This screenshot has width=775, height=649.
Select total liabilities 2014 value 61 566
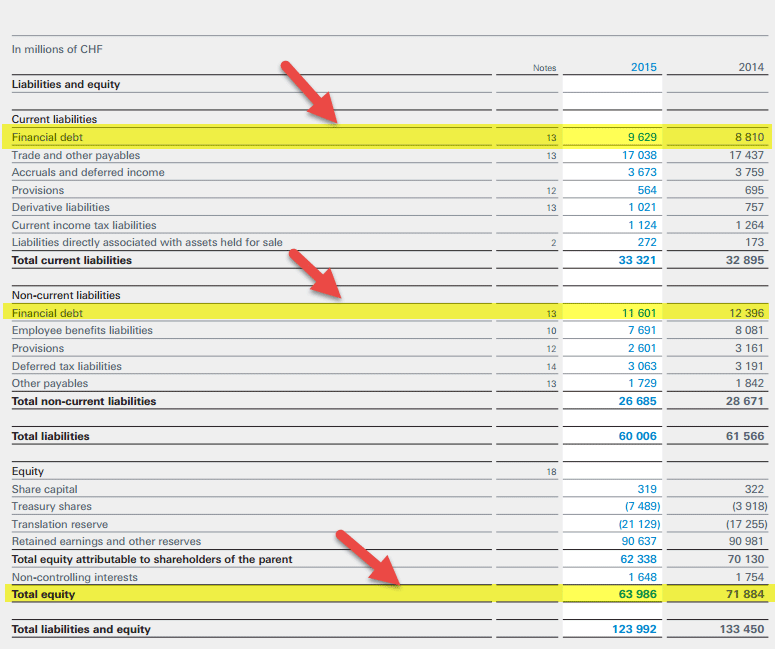tap(745, 436)
